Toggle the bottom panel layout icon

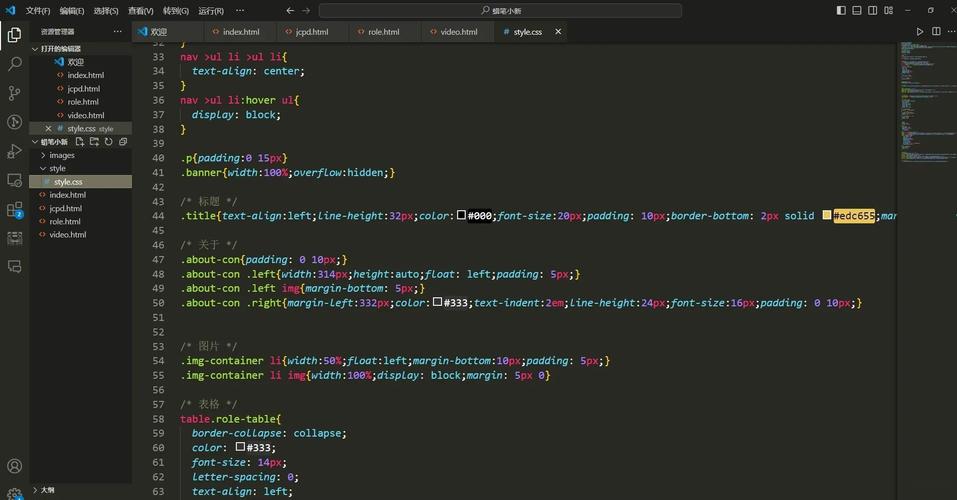point(859,10)
